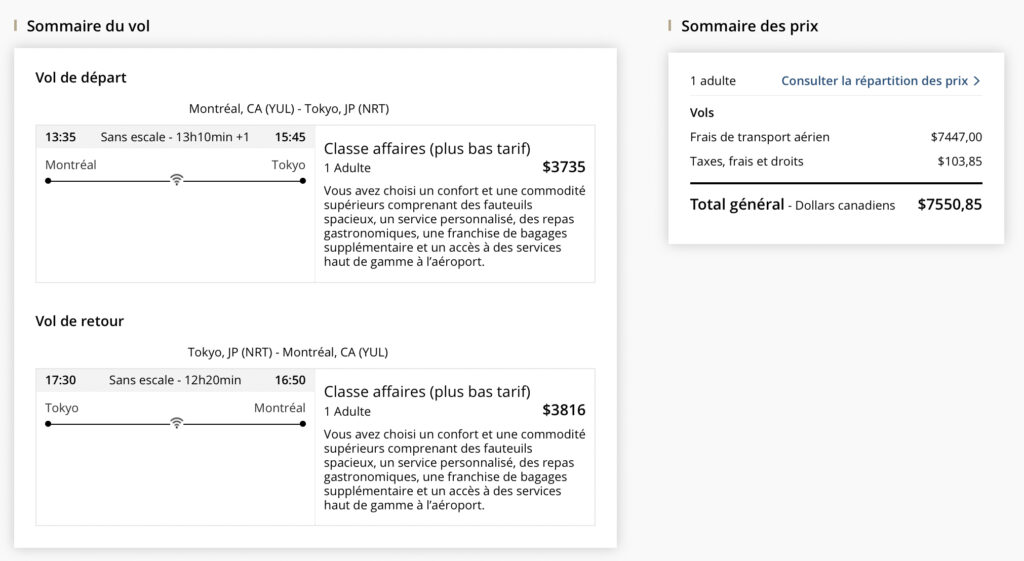Click the "Sommaire des prix" heading
This screenshot has height=561, width=1024.
[749, 26]
